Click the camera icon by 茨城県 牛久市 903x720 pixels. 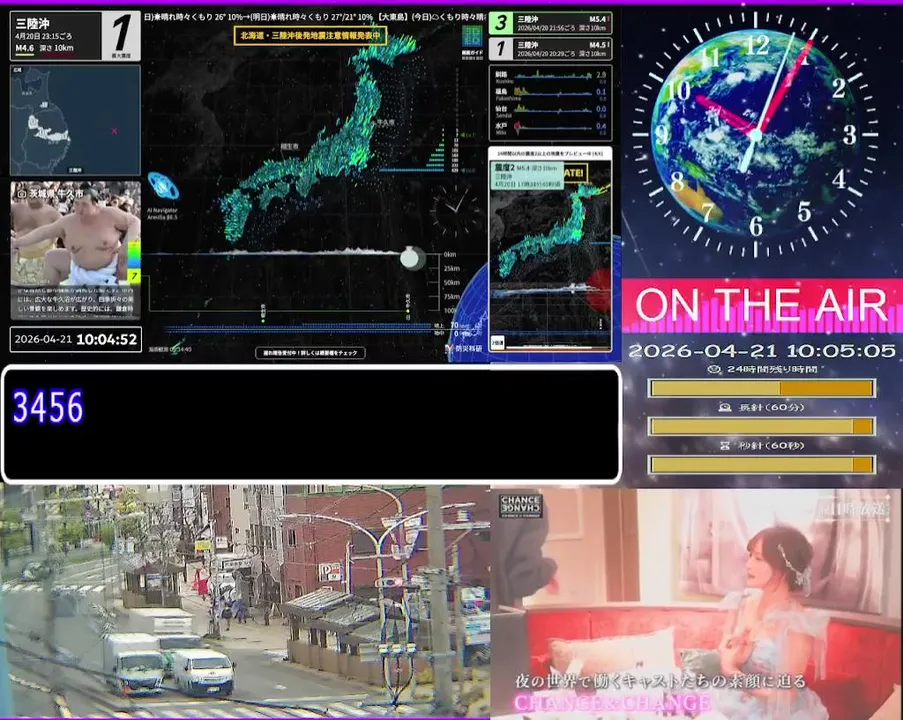pos(22,194)
